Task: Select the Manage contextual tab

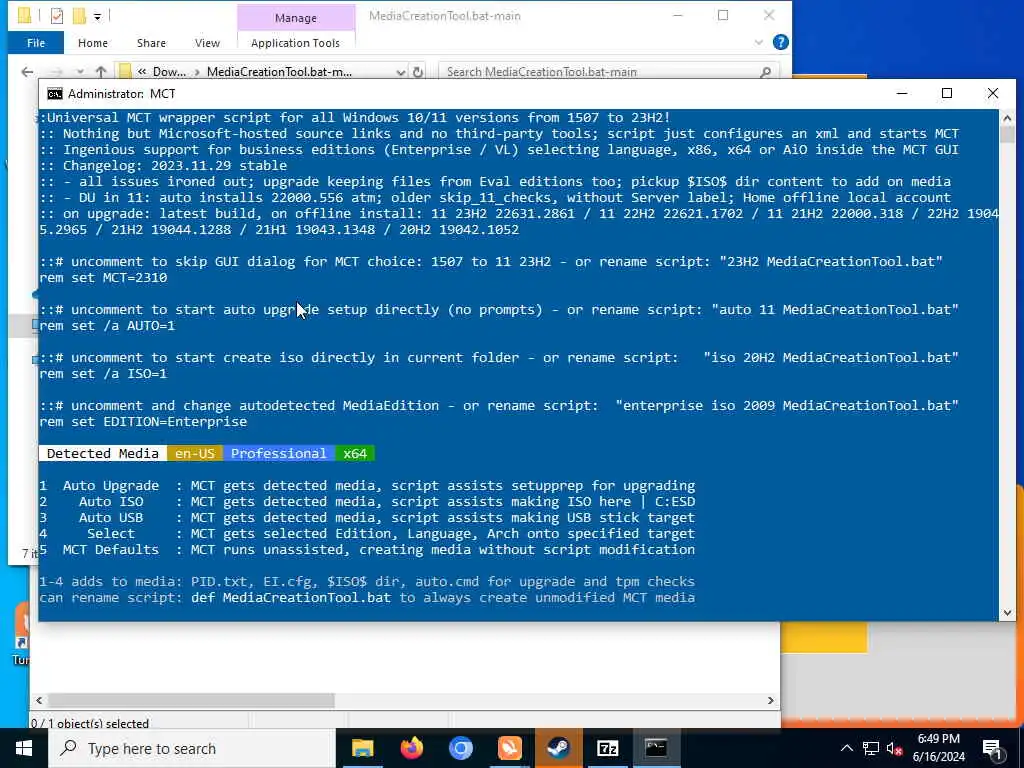Action: click(x=296, y=18)
